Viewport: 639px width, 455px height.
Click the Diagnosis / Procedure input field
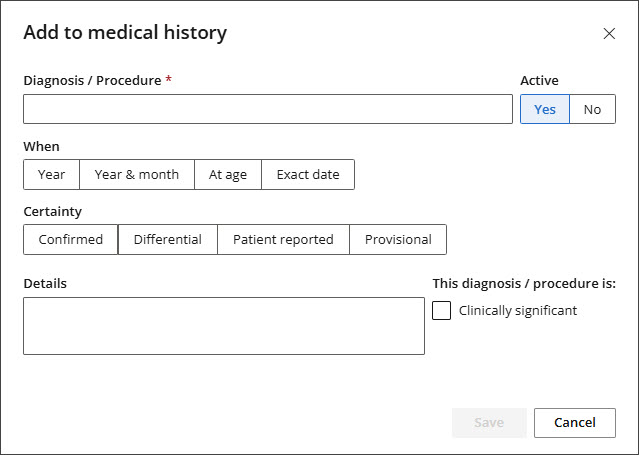tap(268, 109)
